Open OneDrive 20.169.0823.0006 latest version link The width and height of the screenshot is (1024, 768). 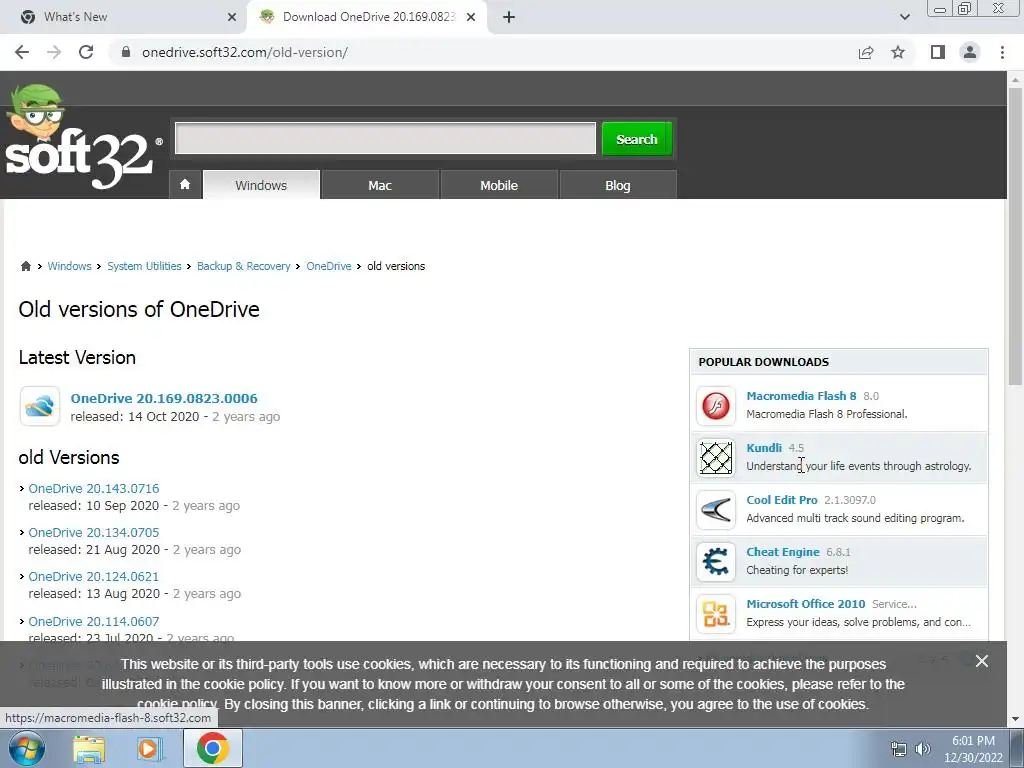[164, 398]
